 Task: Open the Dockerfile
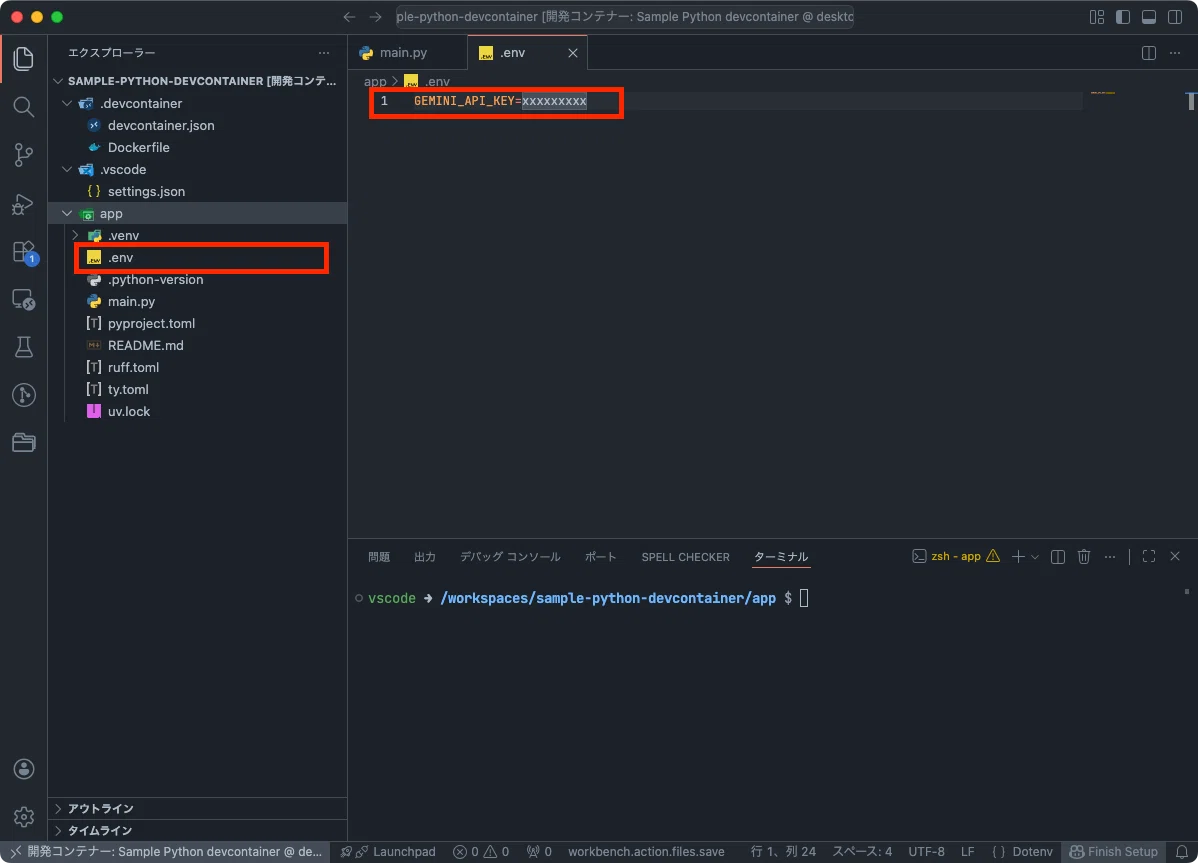[138, 147]
